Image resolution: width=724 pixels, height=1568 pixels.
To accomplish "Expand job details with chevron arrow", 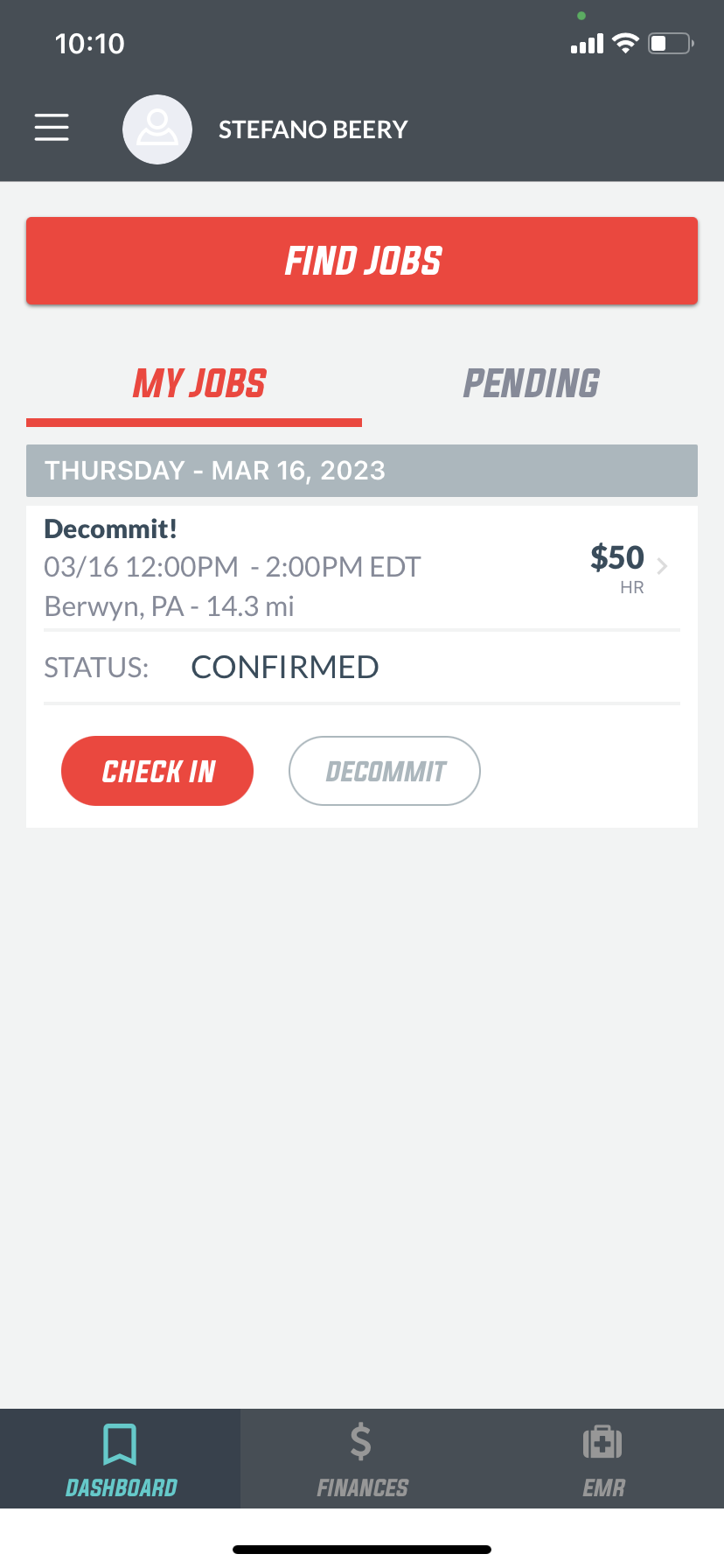I will point(662,566).
